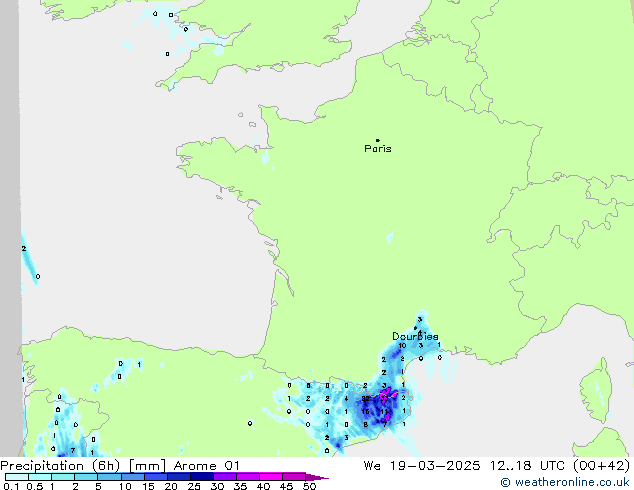This screenshot has width=634, height=490.
Task: Click the purple arrow tip past 50
Action: tap(317, 477)
